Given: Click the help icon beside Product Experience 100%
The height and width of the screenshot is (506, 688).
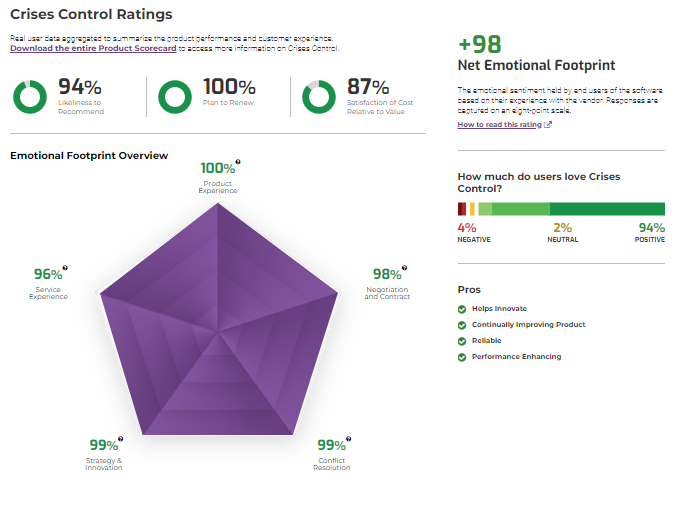Looking at the screenshot, I should [238, 161].
